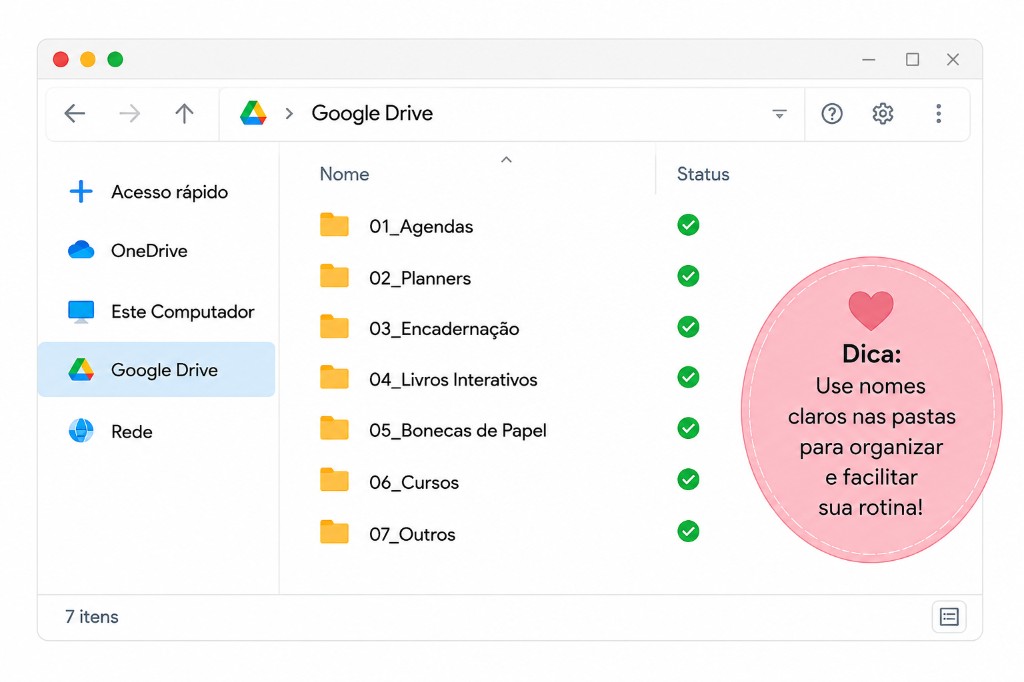Switch to details list view button
This screenshot has width=1024, height=682.
[x=949, y=617]
